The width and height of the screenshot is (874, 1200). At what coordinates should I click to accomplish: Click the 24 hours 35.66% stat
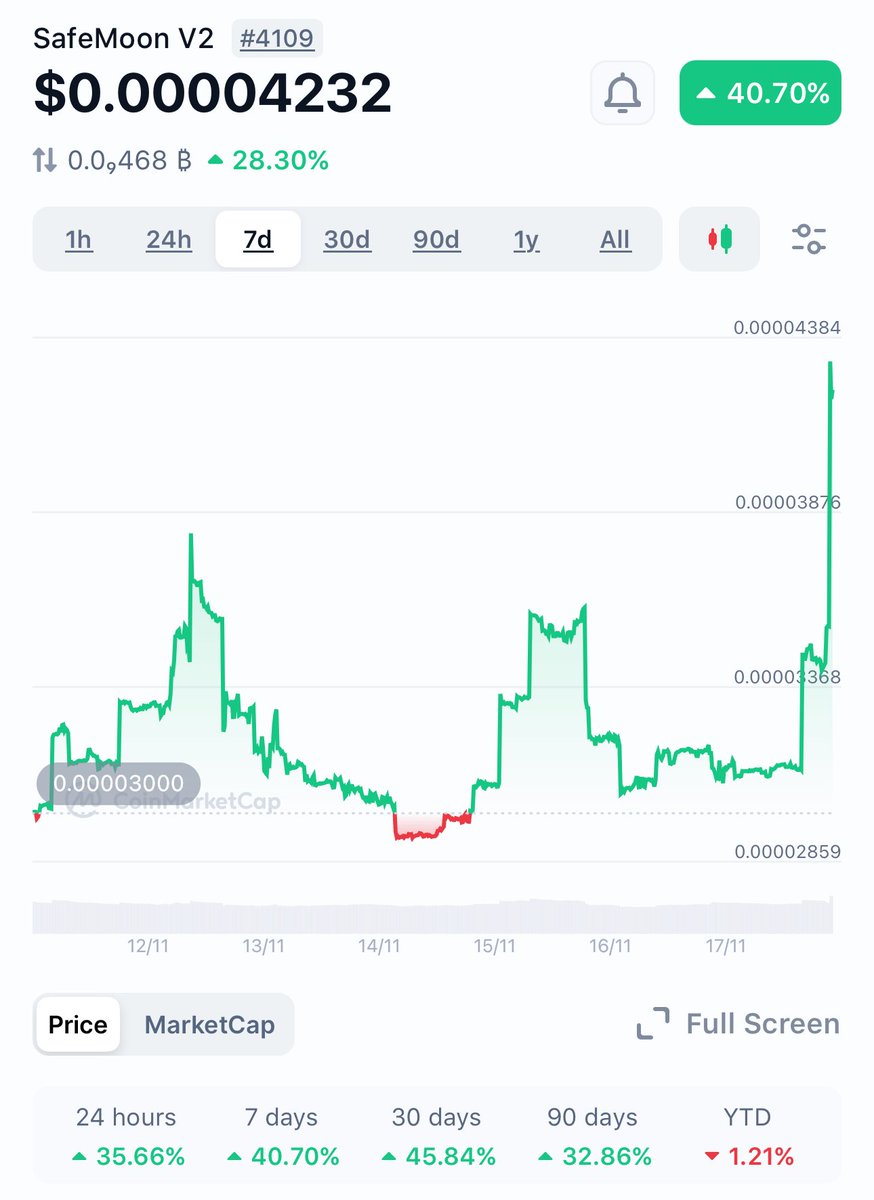pos(127,1137)
